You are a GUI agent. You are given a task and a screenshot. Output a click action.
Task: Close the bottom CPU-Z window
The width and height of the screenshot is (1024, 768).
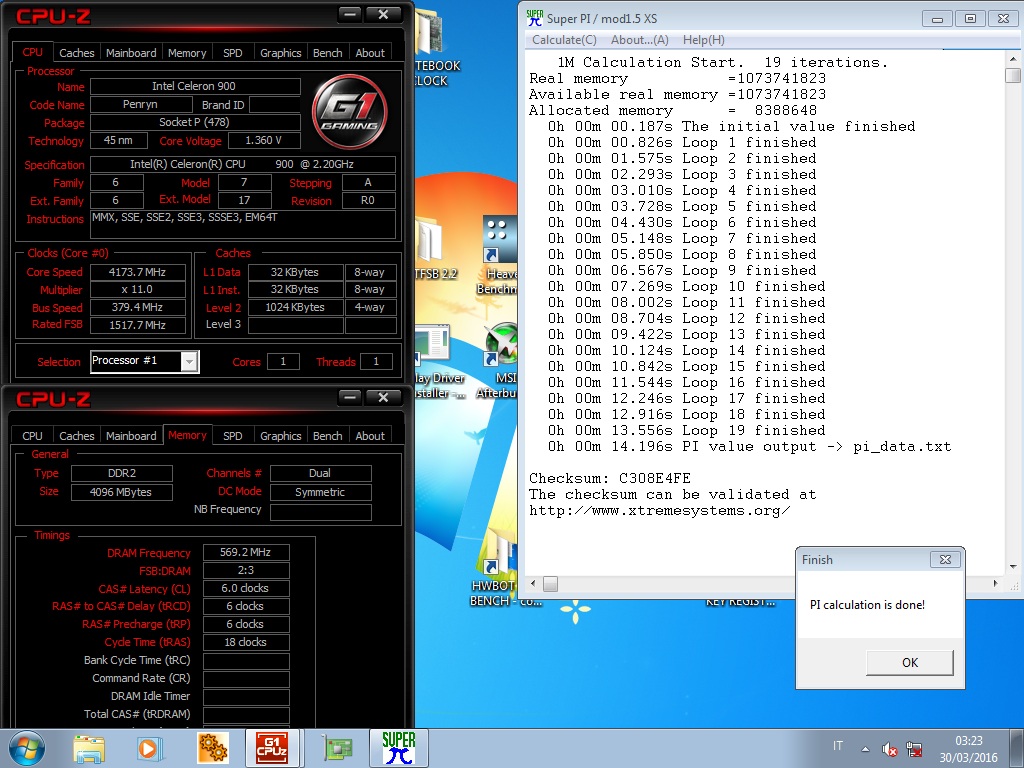click(383, 397)
